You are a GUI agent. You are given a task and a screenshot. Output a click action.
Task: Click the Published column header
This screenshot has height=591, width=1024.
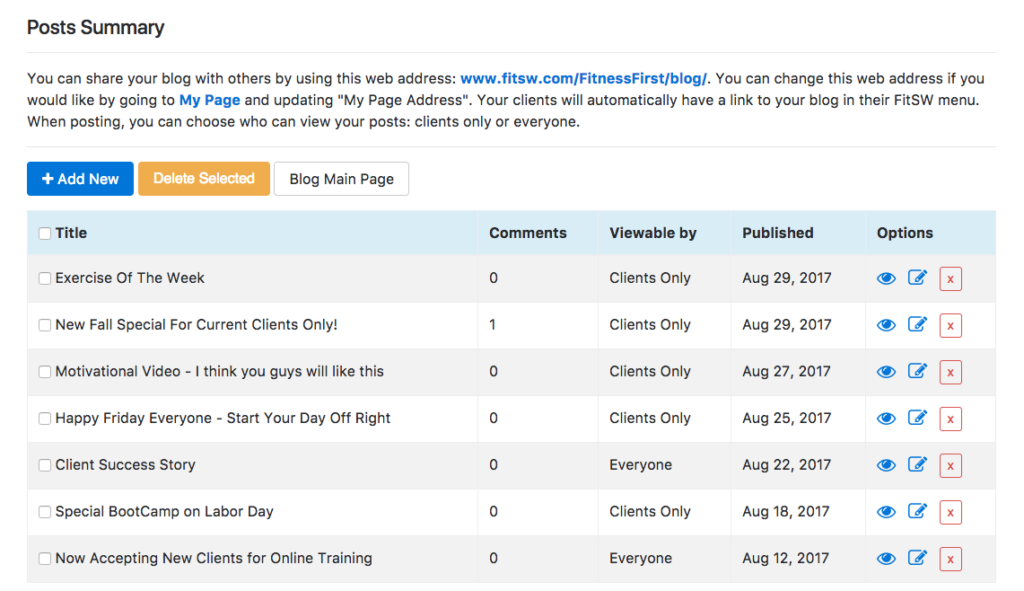coord(778,233)
